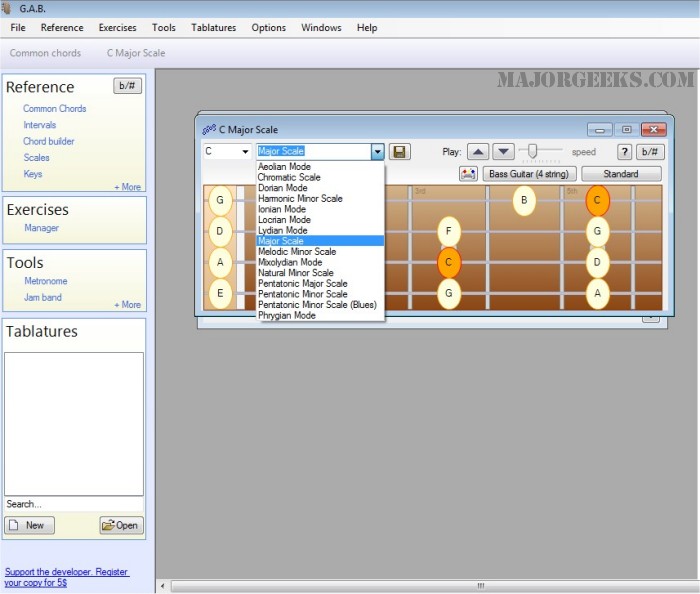Toggle b/# notation in scale window
The height and width of the screenshot is (594, 700).
click(649, 152)
